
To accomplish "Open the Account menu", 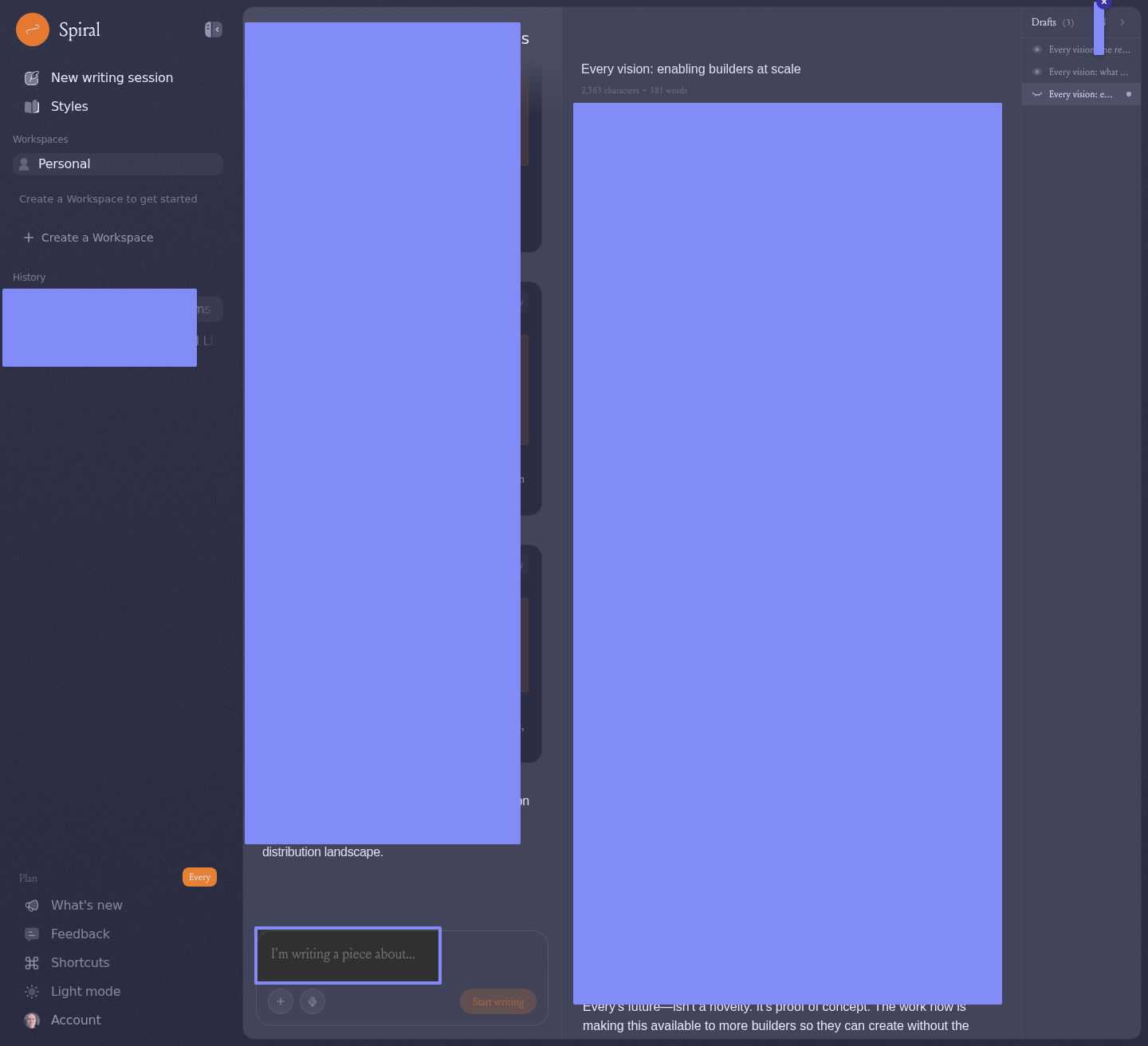I will (76, 1020).
